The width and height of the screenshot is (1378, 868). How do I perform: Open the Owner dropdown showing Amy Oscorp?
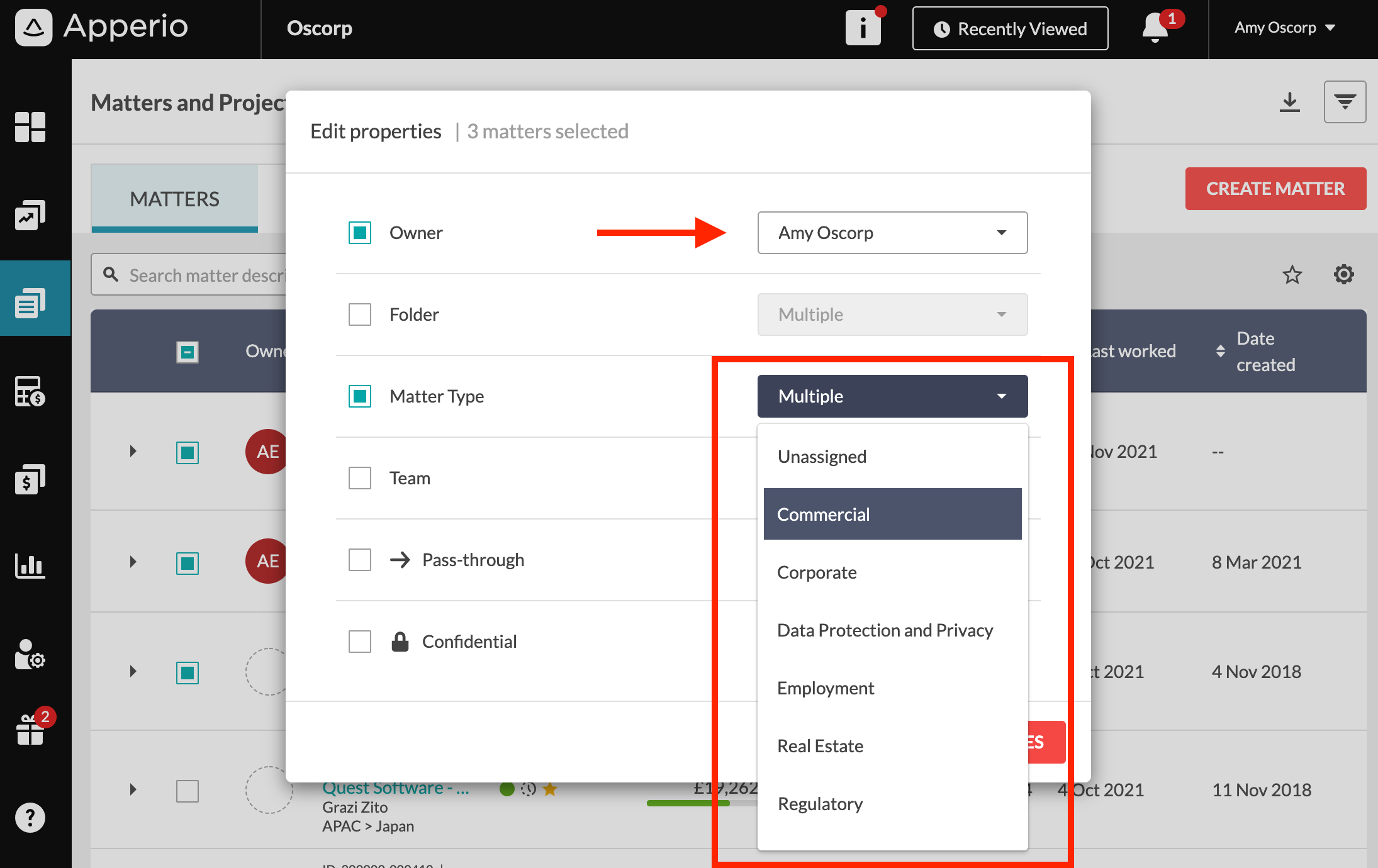[892, 233]
